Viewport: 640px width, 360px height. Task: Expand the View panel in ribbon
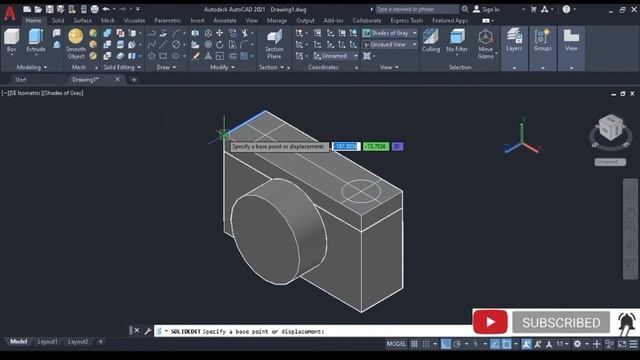(389, 67)
